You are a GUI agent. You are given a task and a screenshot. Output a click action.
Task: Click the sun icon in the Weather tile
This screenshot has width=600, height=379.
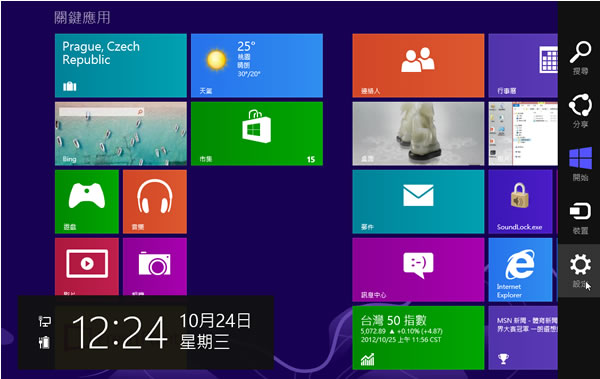point(217,60)
